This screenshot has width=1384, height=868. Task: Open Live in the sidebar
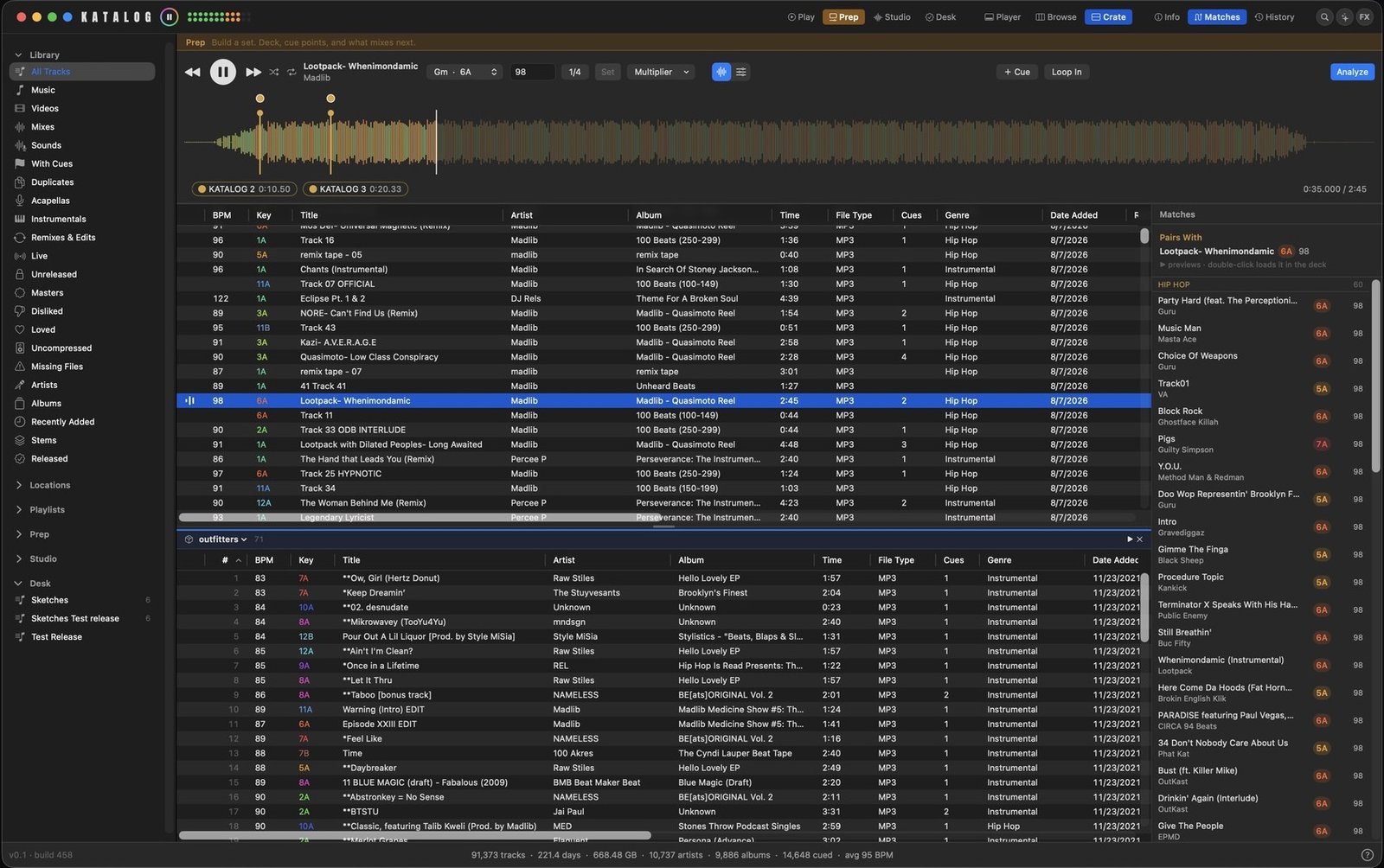pos(82,256)
